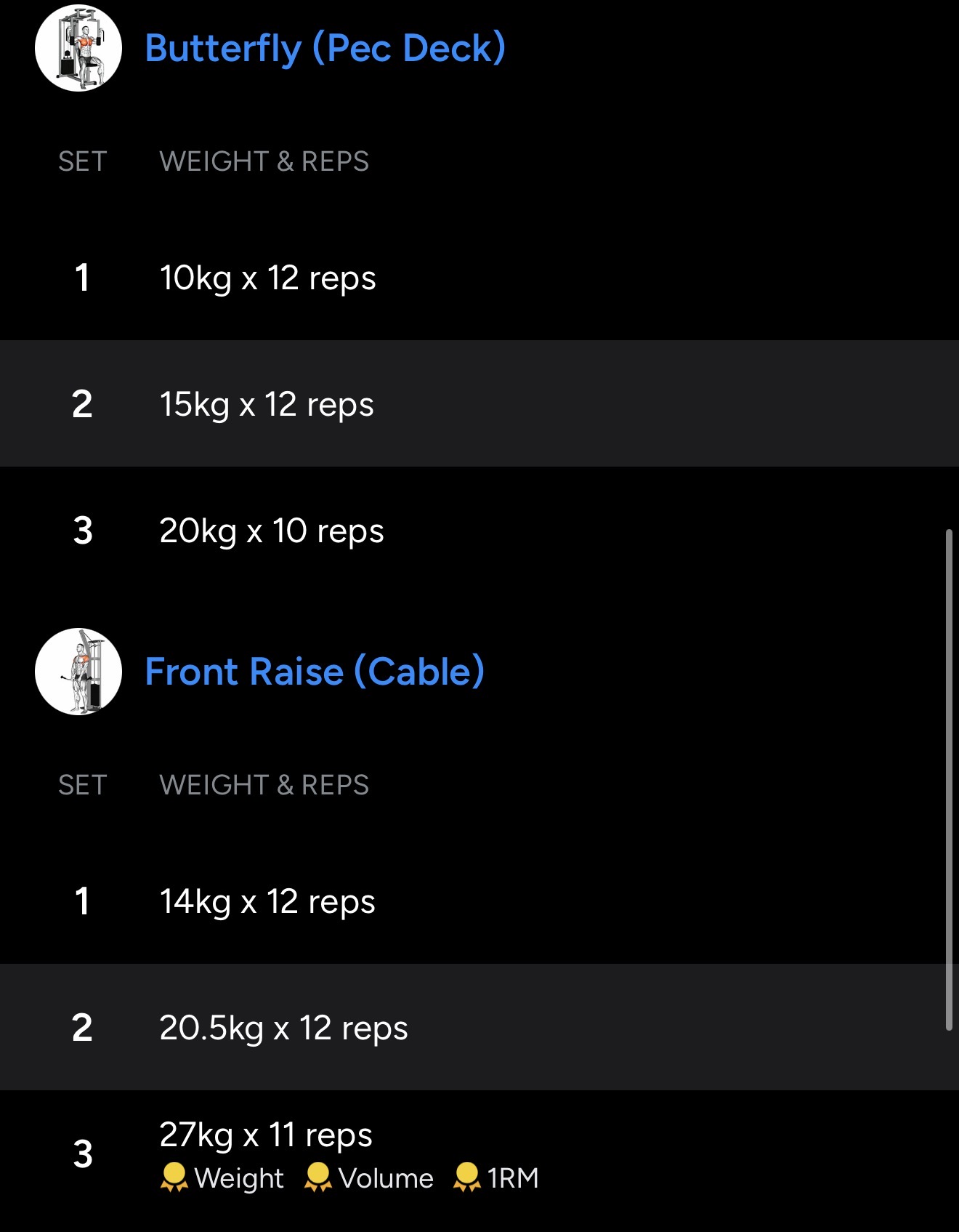Image resolution: width=959 pixels, height=1232 pixels.
Task: Open the Butterfly (Pec Deck) exercise link
Action: (325, 49)
